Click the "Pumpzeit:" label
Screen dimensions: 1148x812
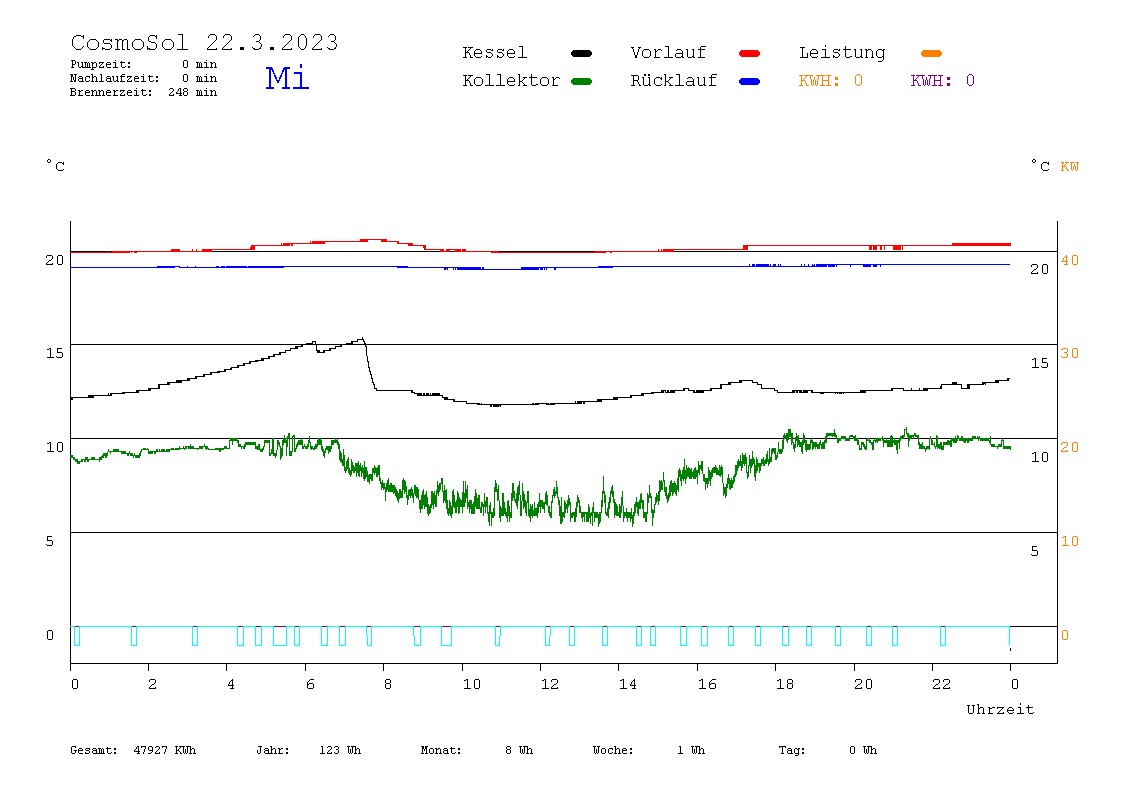pyautogui.click(x=100, y=64)
